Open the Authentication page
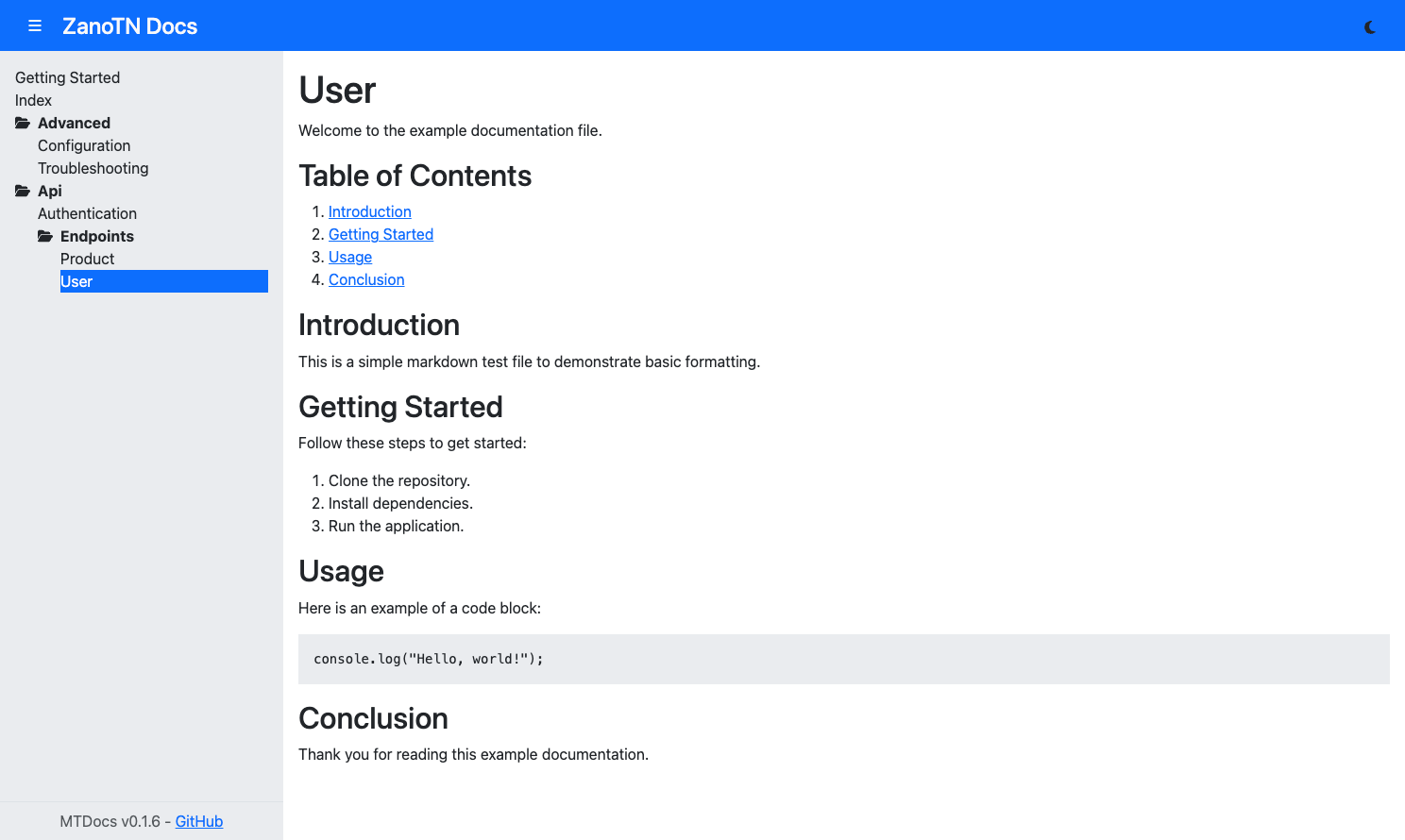Image resolution: width=1405 pixels, height=840 pixels. point(87,213)
